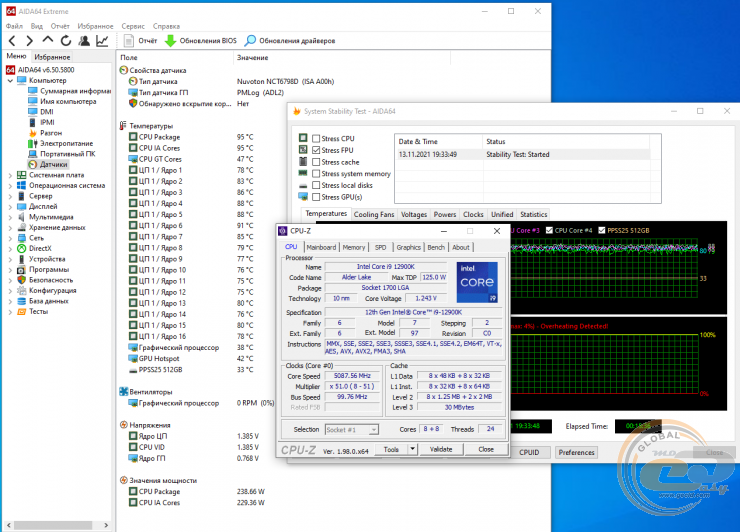Click Обновления BIOS green arrow button
Viewport: 740px width, 532px height.
[201, 41]
